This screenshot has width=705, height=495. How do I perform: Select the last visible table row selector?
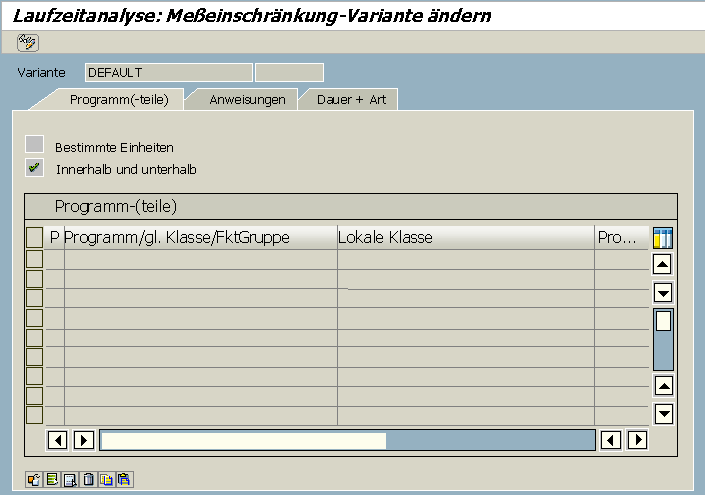(35, 415)
